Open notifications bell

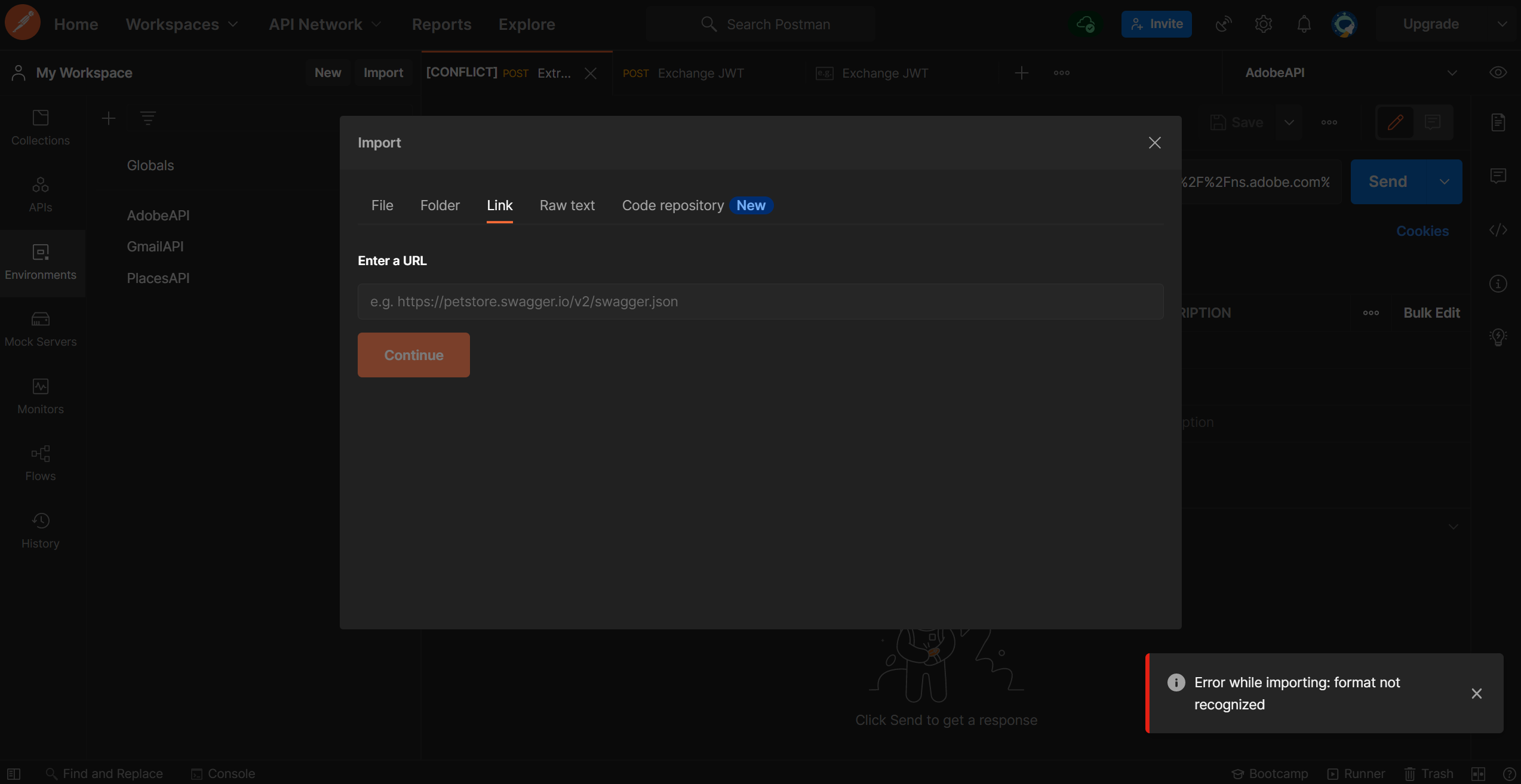coord(1303,24)
